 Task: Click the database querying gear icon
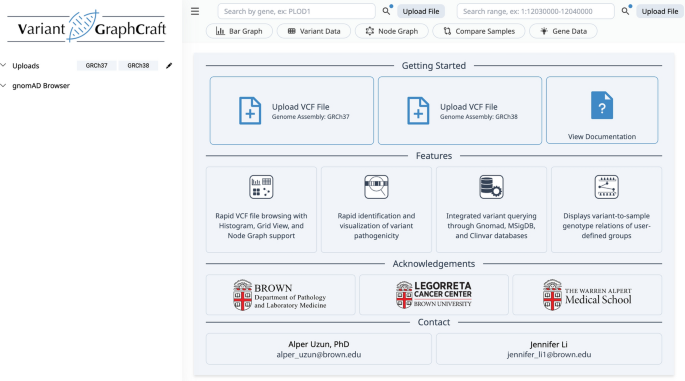[x=491, y=187]
